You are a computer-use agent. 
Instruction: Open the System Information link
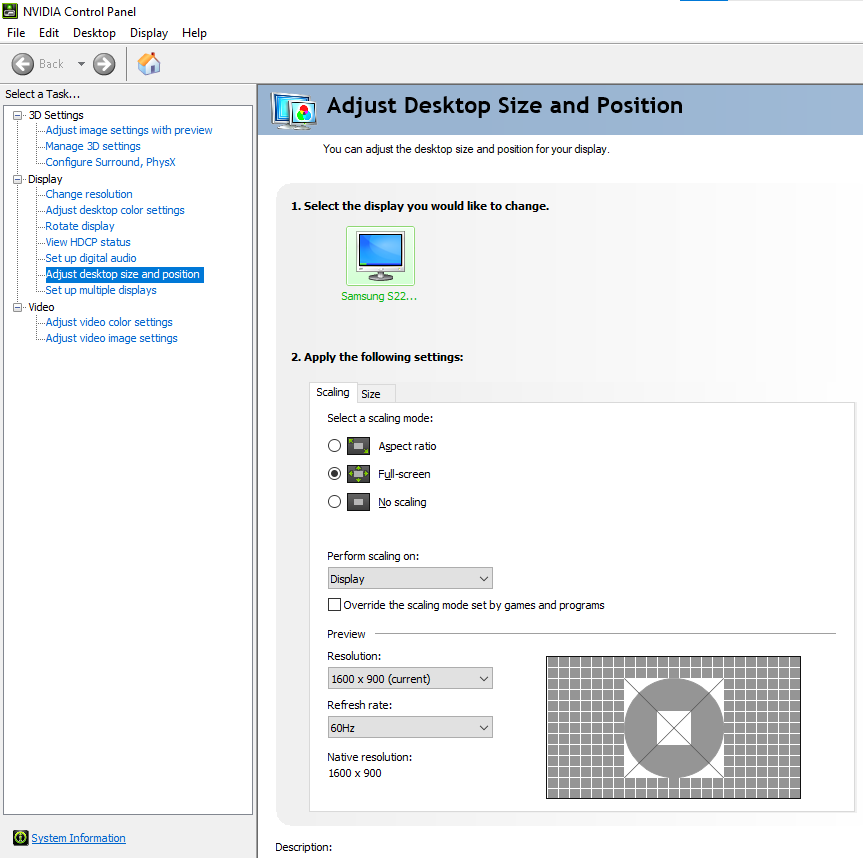tap(79, 838)
